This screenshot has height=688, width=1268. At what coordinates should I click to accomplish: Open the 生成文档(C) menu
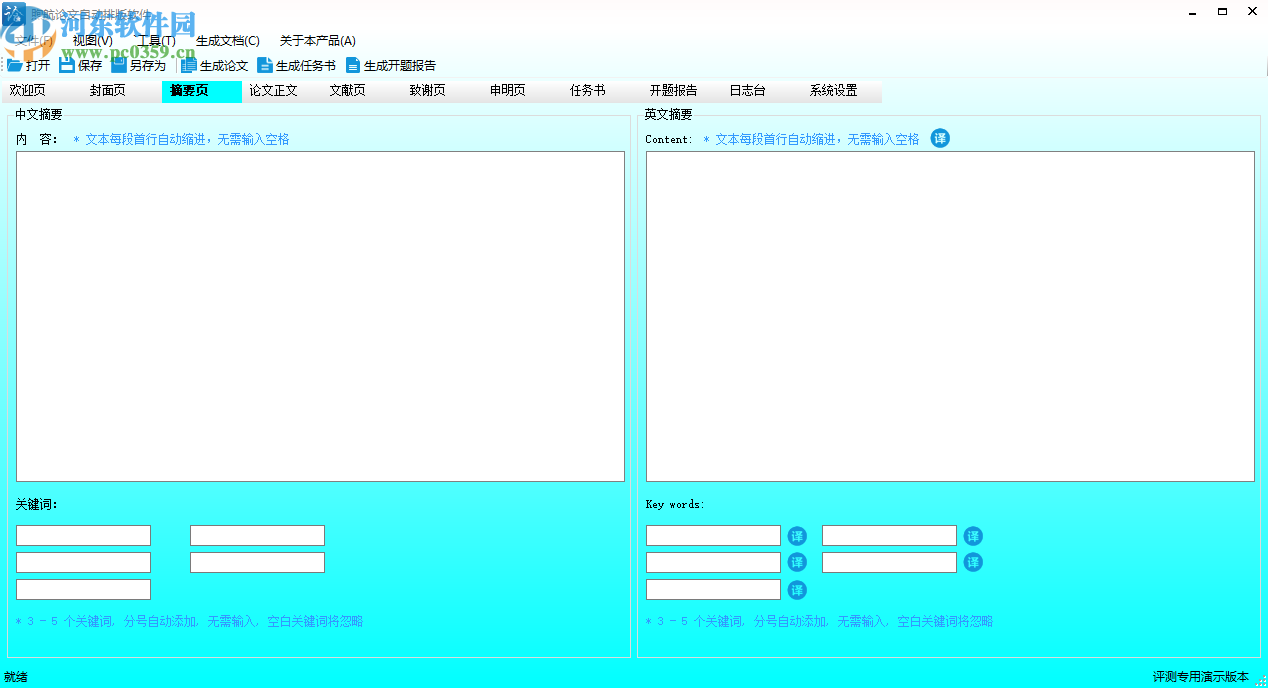(x=228, y=41)
